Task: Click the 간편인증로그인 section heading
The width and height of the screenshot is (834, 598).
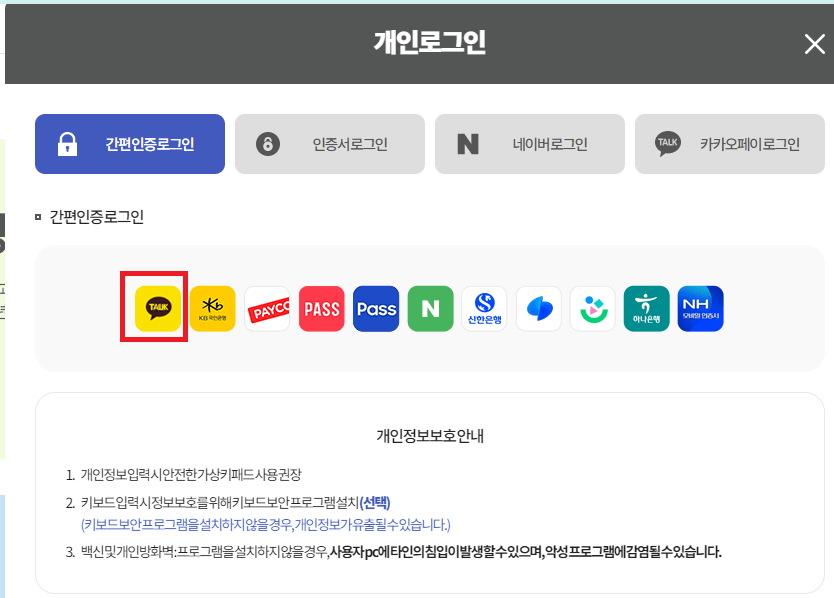Action: point(96,217)
